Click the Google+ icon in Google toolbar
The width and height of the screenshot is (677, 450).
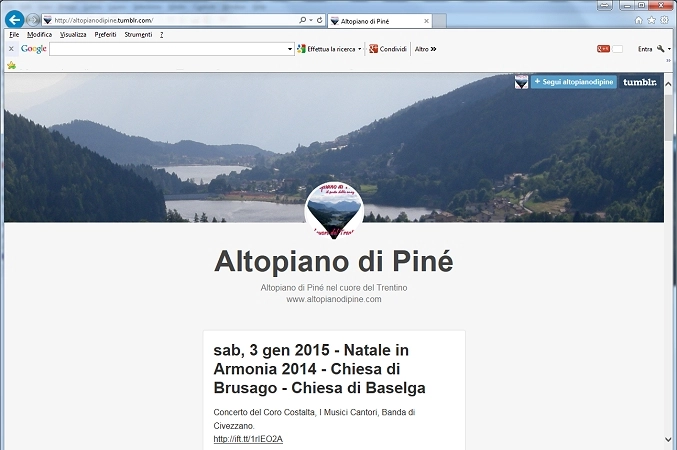pyautogui.click(x=603, y=49)
